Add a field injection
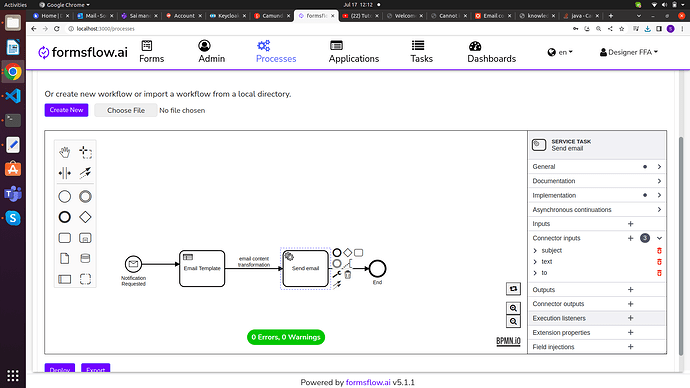 point(630,347)
